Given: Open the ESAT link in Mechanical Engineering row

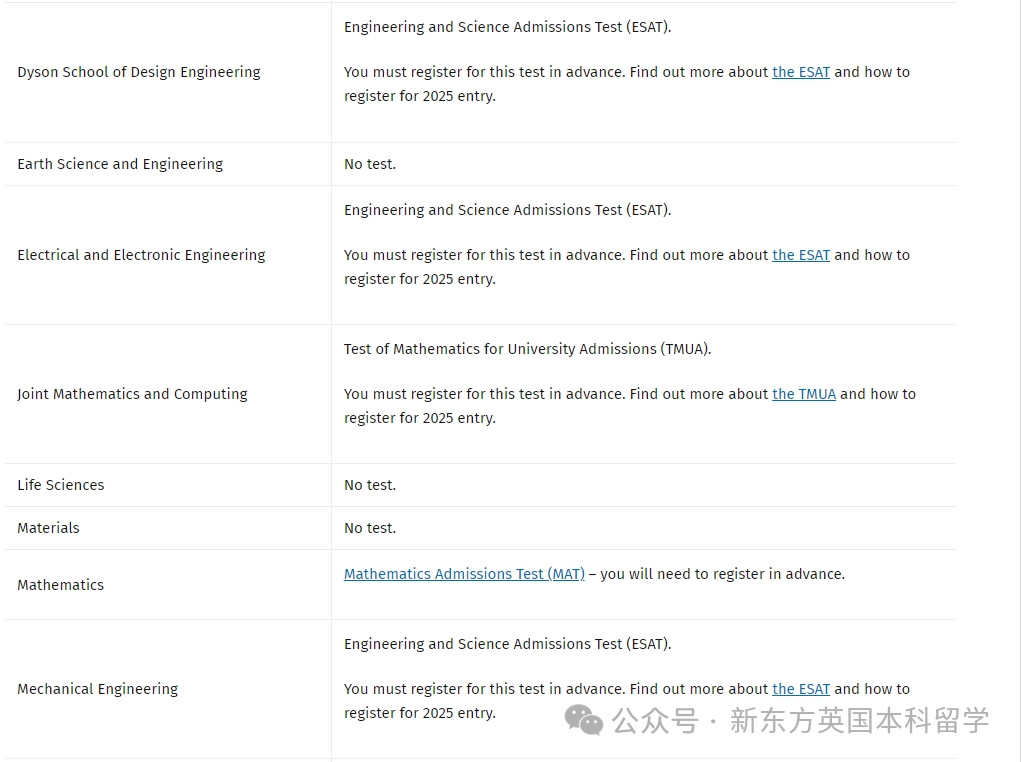Looking at the screenshot, I should pyautogui.click(x=801, y=690).
